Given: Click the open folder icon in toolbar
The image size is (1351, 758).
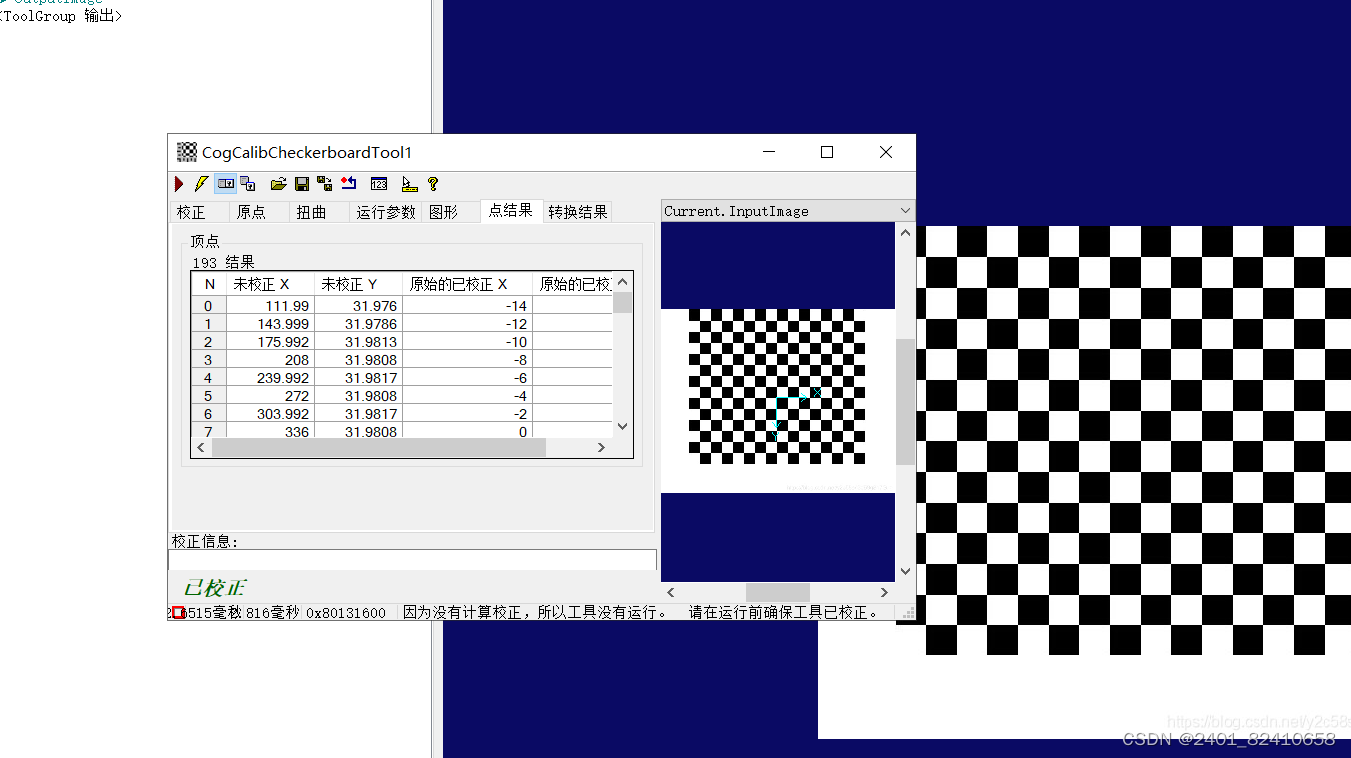Looking at the screenshot, I should [279, 184].
